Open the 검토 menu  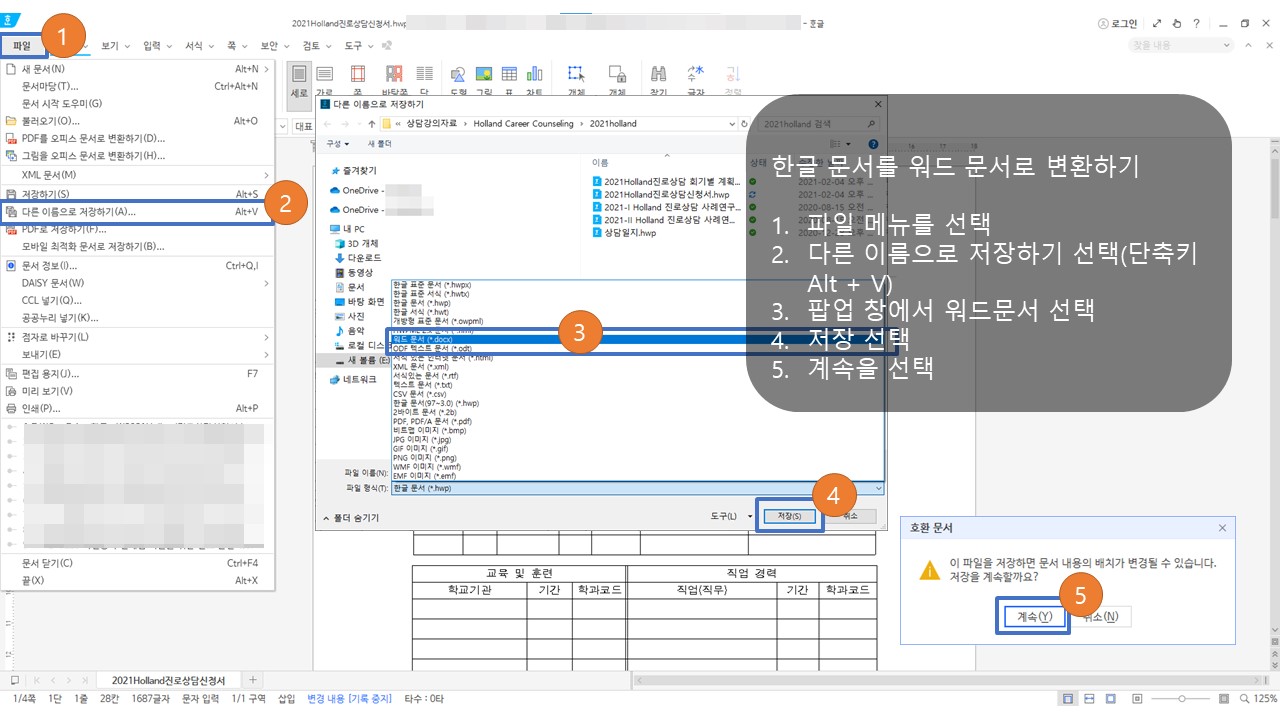tap(311, 45)
